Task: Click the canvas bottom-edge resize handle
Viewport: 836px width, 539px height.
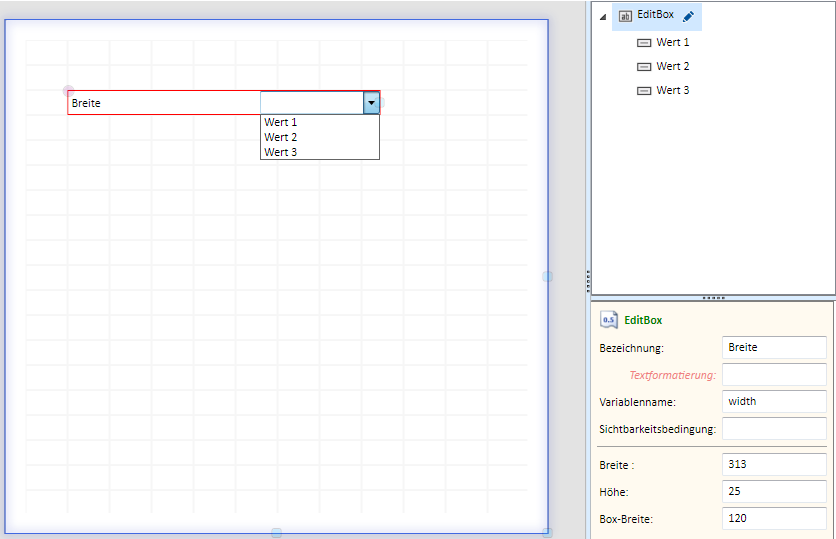Action: (277, 533)
